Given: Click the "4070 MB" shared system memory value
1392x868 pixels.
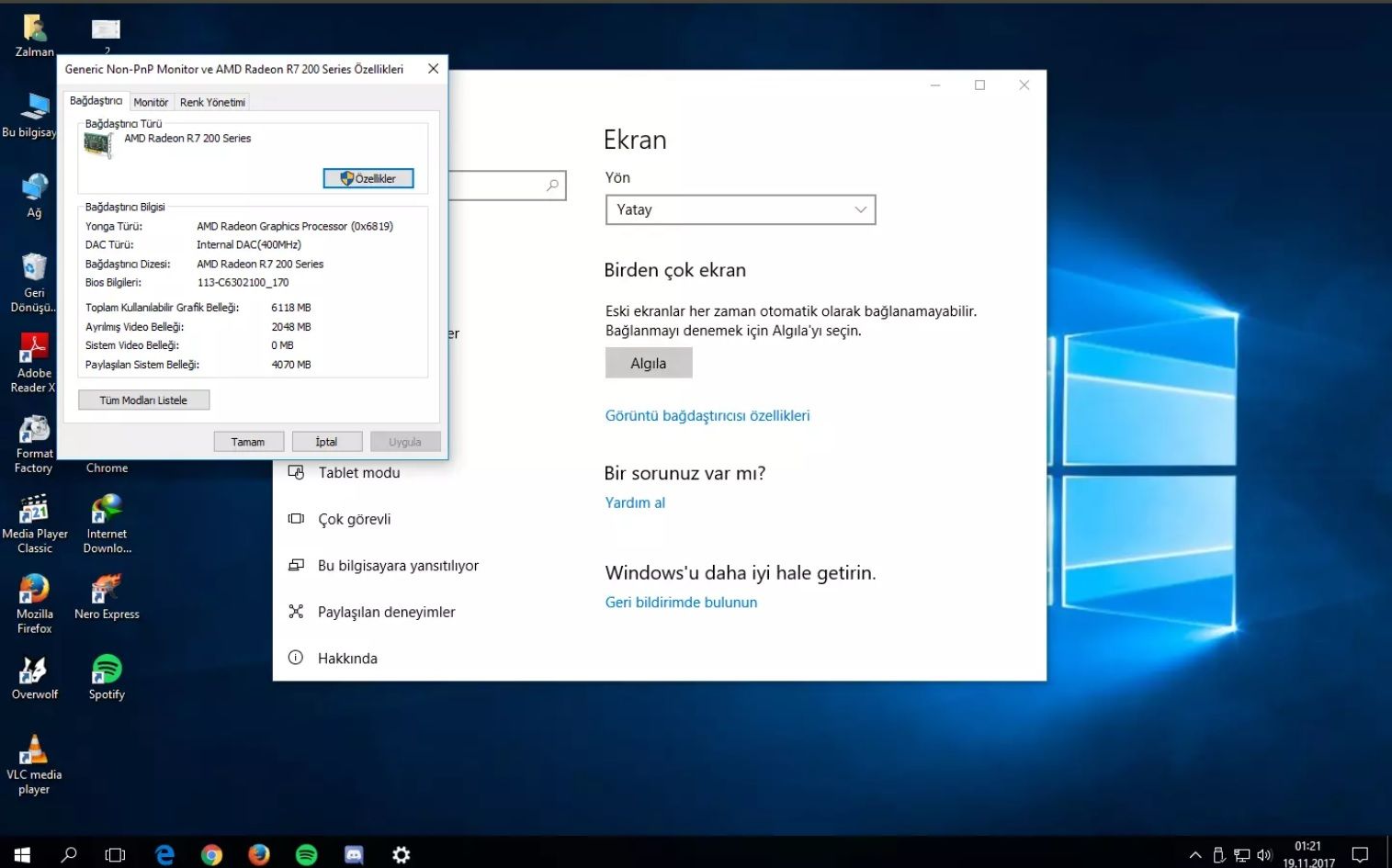Looking at the screenshot, I should 291,365.
